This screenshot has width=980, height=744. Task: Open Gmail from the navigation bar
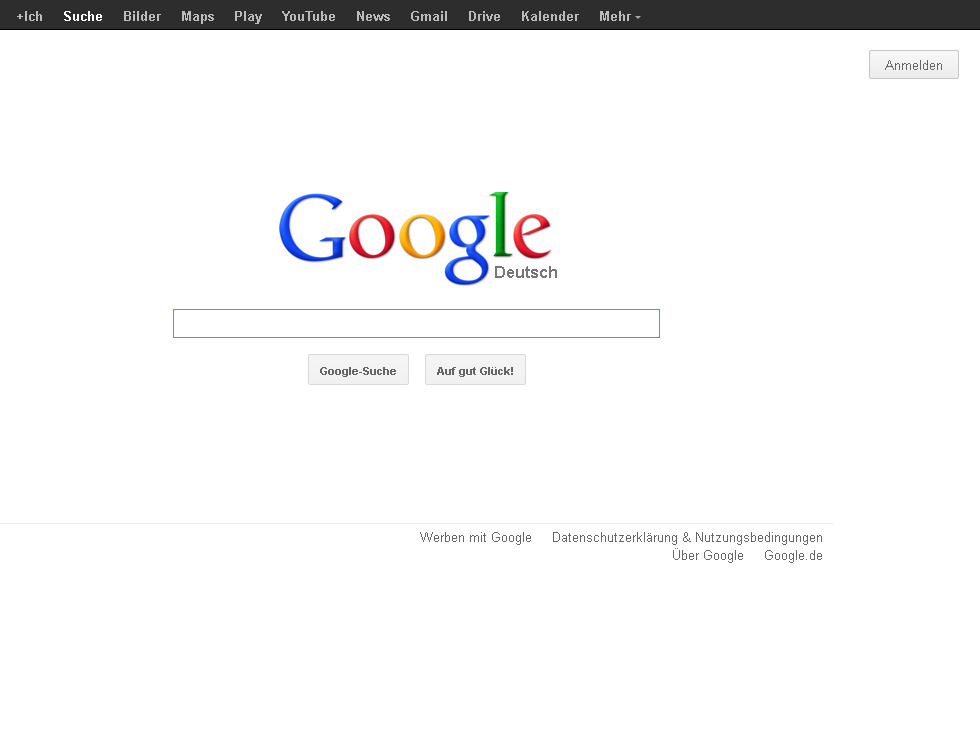429,16
